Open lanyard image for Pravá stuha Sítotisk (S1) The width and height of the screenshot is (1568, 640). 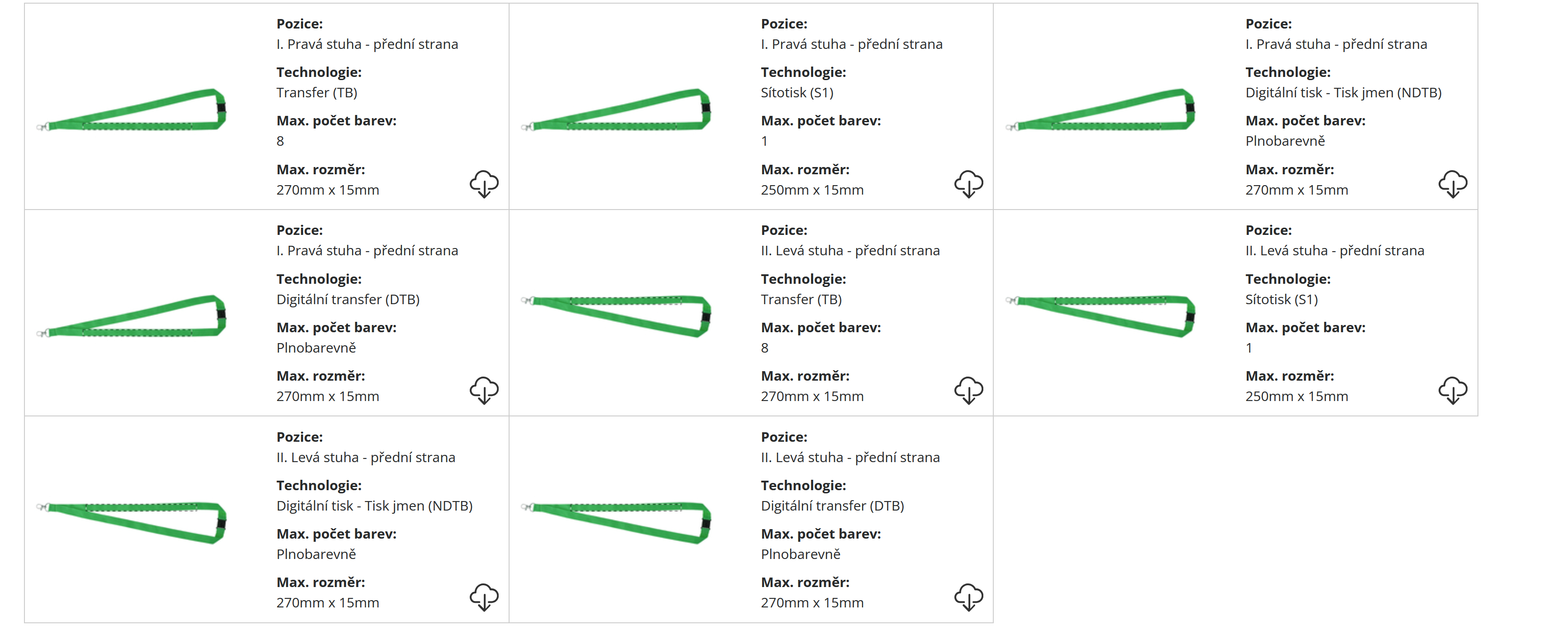pyautogui.click(x=616, y=110)
